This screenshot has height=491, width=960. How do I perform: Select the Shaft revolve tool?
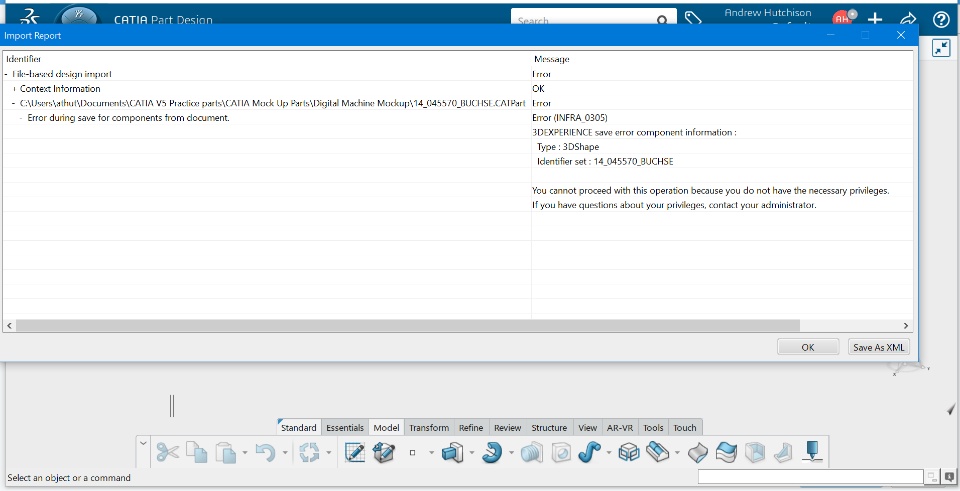click(x=492, y=453)
